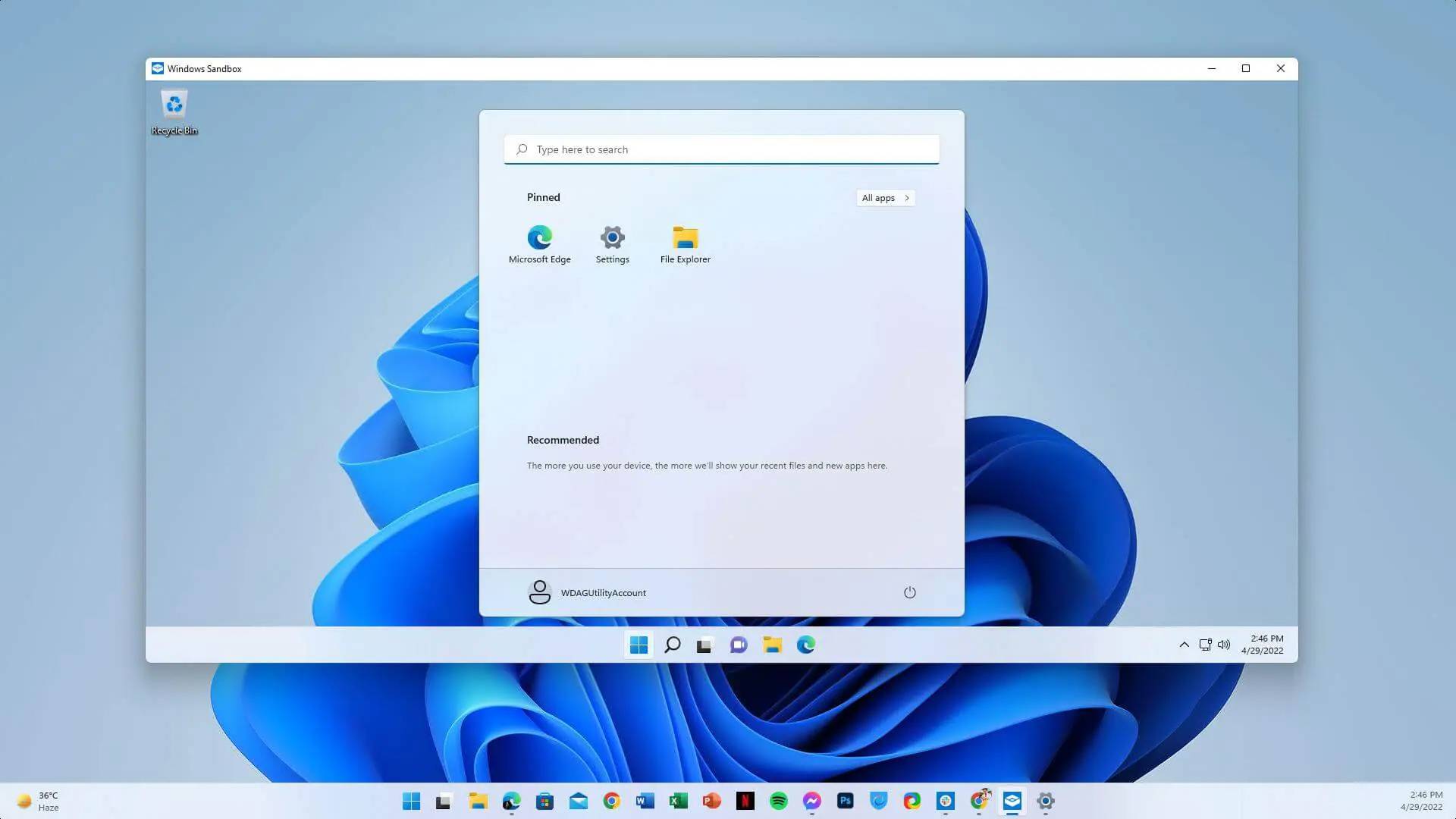Viewport: 1456px width, 819px height.
Task: Click the Search icon on the sandbox taskbar
Action: point(672,645)
